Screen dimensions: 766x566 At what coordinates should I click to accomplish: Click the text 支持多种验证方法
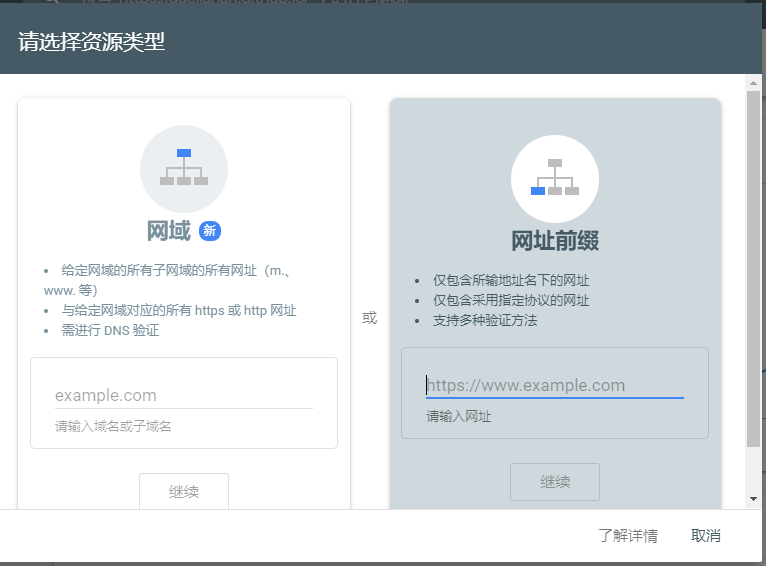click(x=485, y=320)
